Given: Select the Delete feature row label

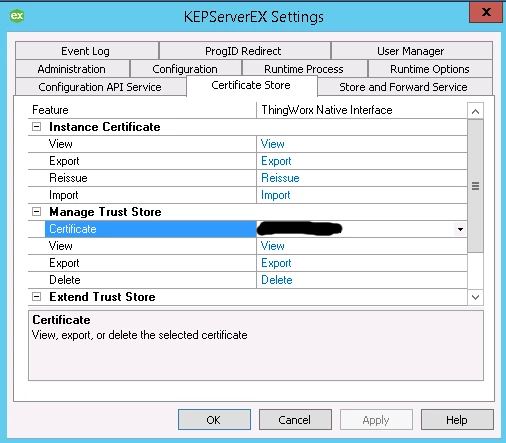Looking at the screenshot, I should click(x=65, y=280).
